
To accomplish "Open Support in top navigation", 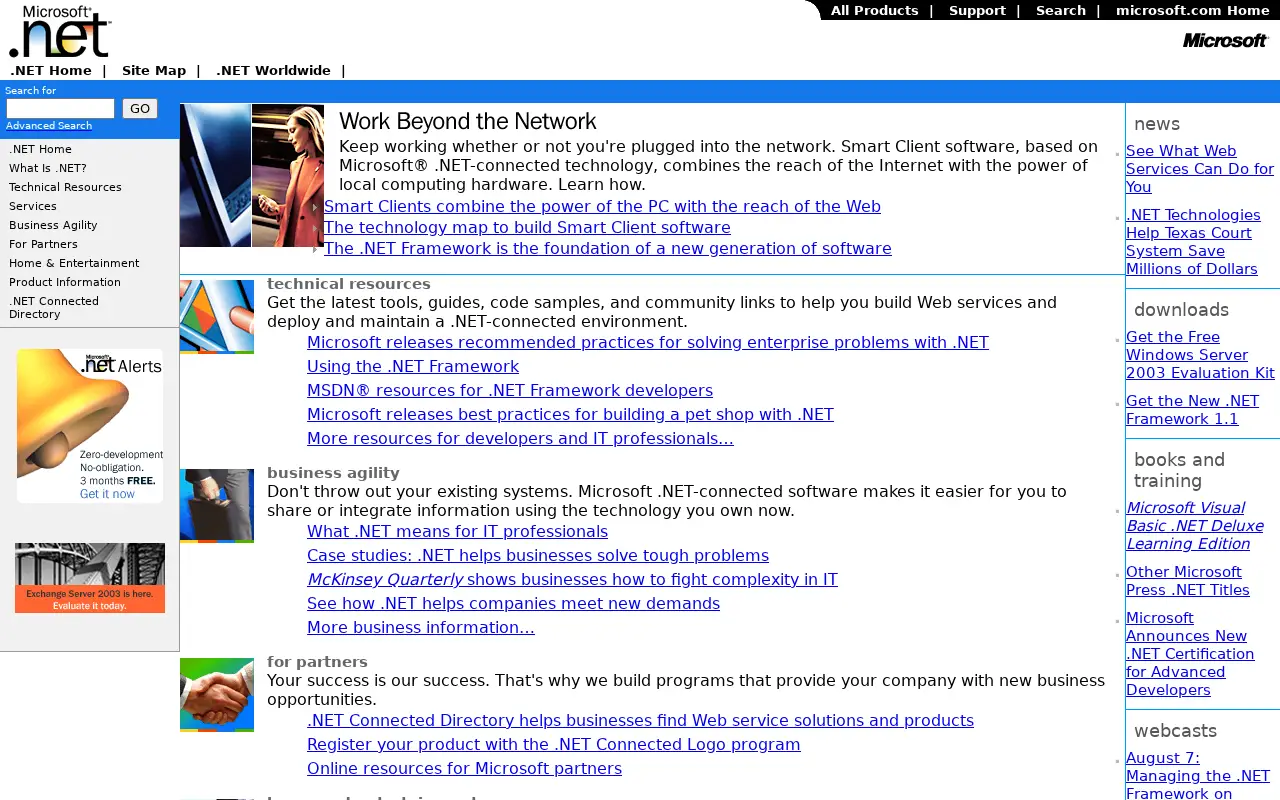I will tap(977, 10).
